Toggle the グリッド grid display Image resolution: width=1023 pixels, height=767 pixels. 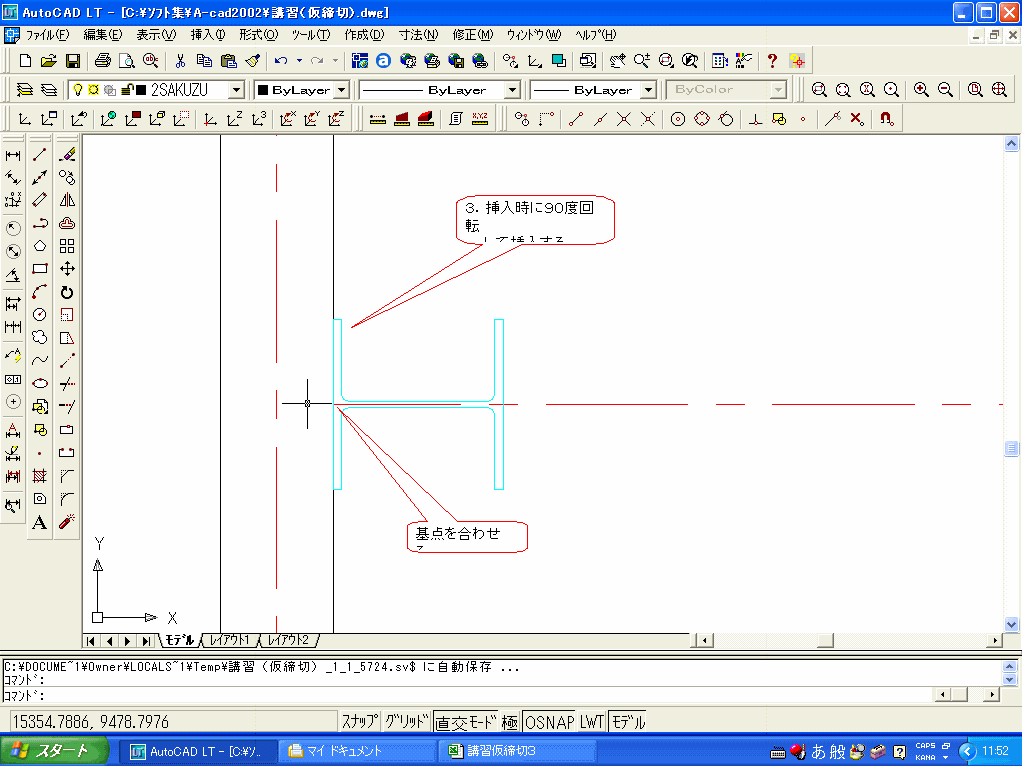coord(406,721)
